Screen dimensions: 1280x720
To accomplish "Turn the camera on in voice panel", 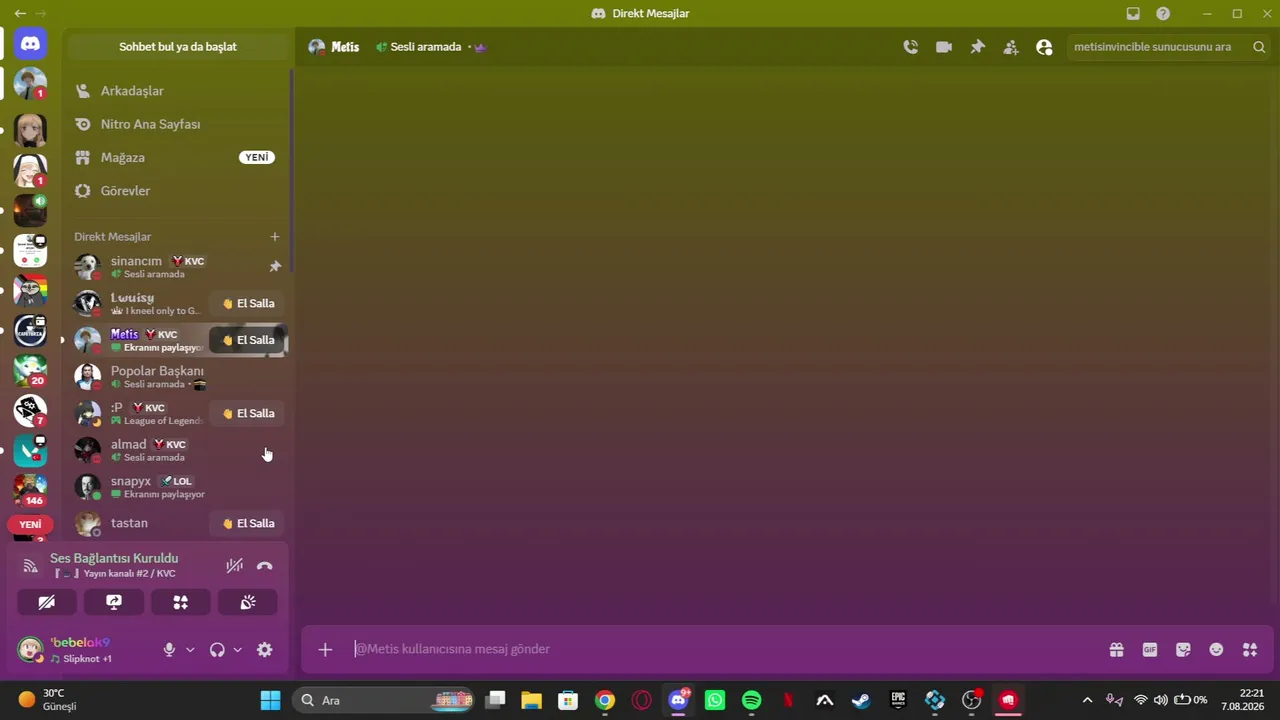I will (47, 602).
